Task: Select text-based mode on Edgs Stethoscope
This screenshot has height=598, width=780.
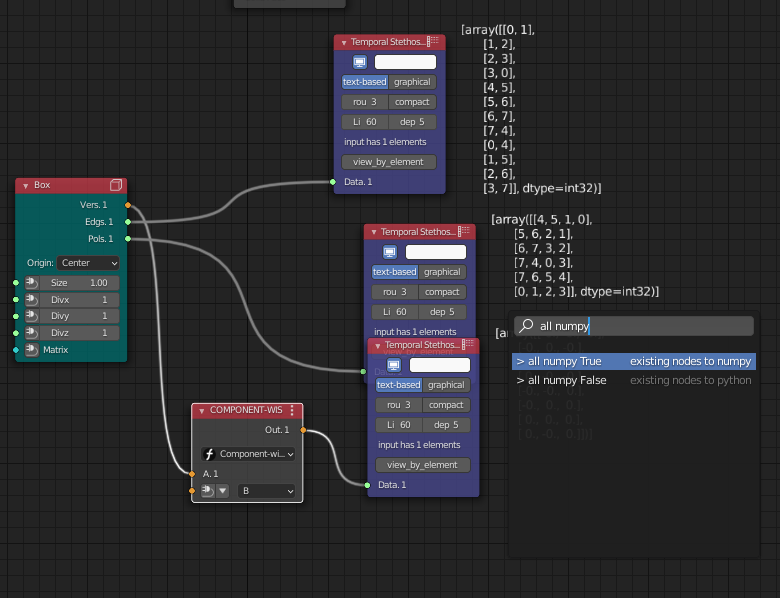Action: 365,82
